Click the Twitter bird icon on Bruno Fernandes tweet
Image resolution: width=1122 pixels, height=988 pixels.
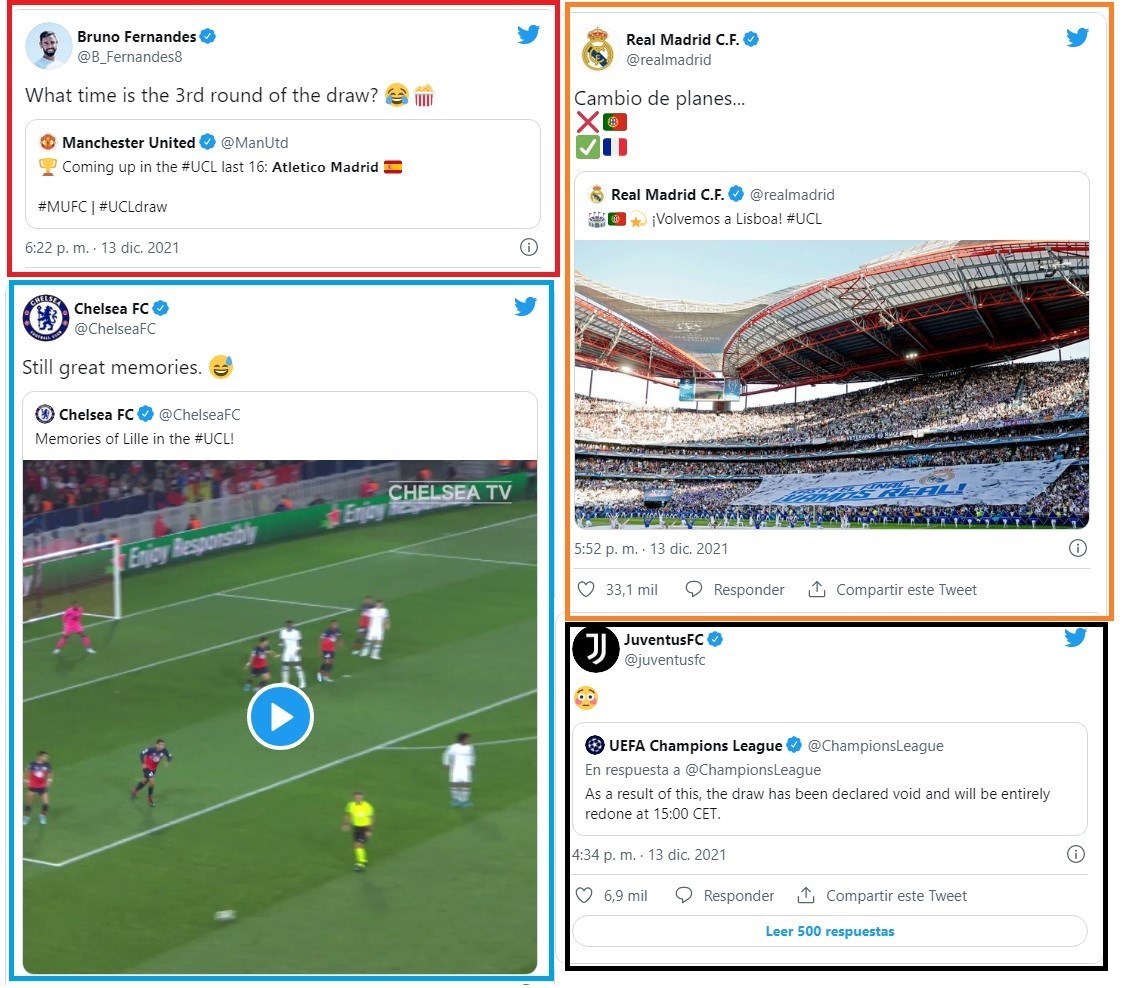(528, 34)
